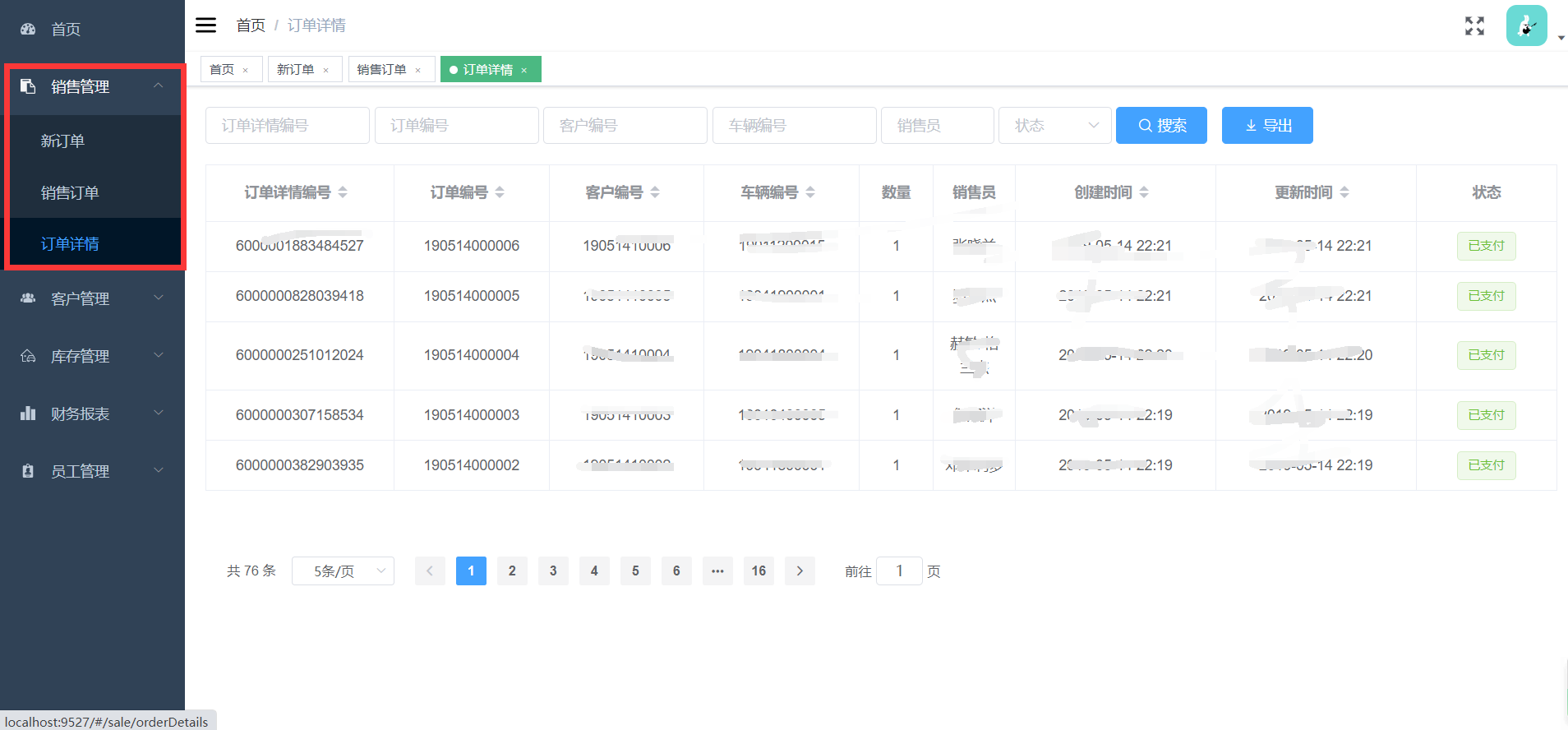The image size is (1568, 730).
Task: Go to page 2
Action: pos(512,571)
